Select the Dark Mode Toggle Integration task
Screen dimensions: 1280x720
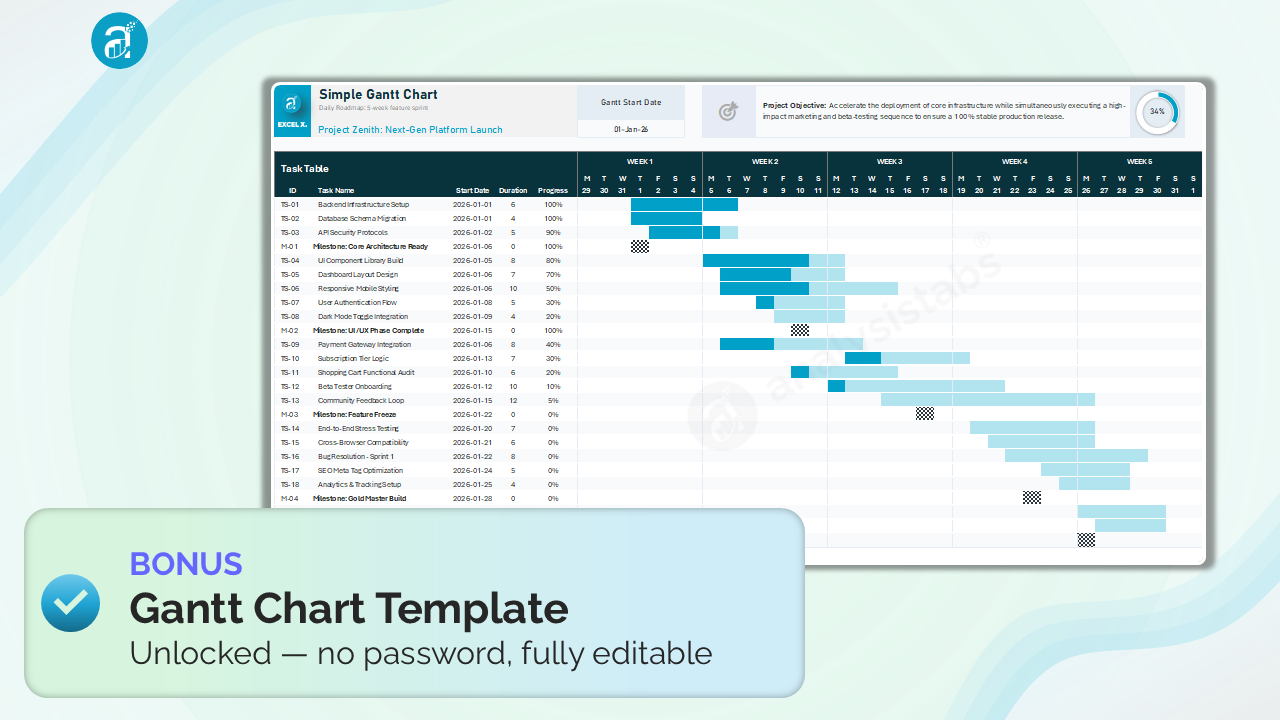[363, 316]
